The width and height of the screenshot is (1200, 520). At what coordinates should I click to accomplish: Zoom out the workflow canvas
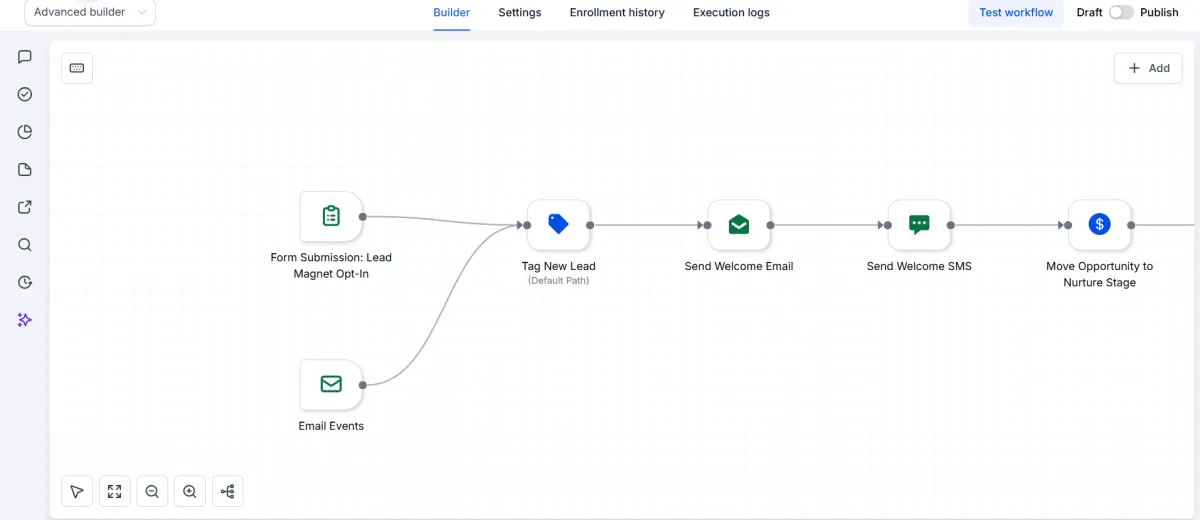152,491
